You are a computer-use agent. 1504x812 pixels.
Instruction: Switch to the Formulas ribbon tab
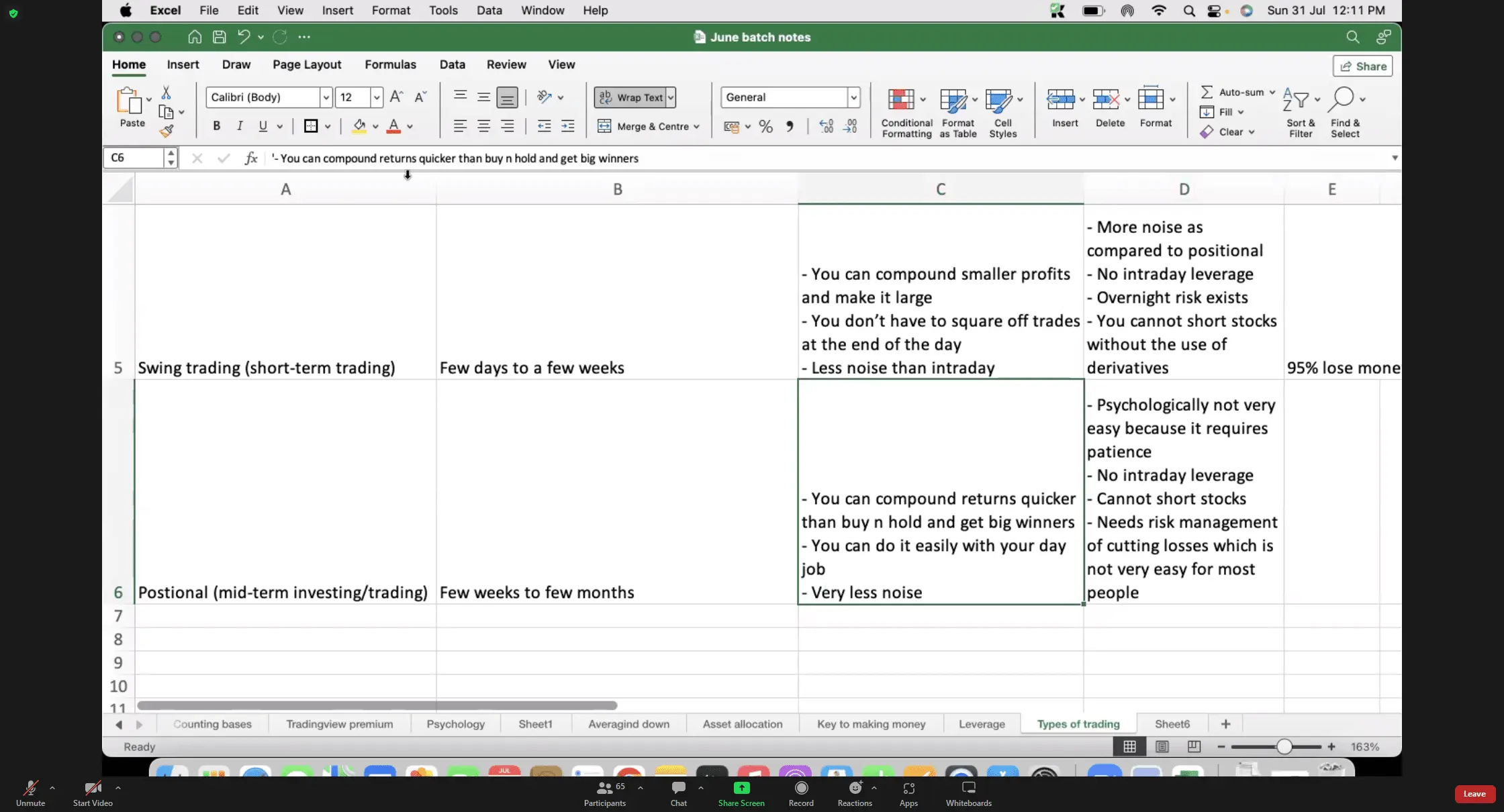(x=390, y=64)
